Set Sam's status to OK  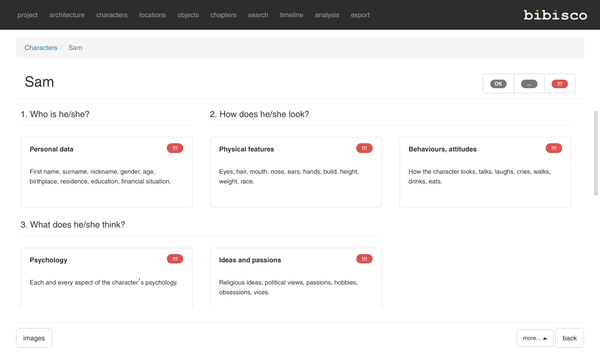[498, 84]
